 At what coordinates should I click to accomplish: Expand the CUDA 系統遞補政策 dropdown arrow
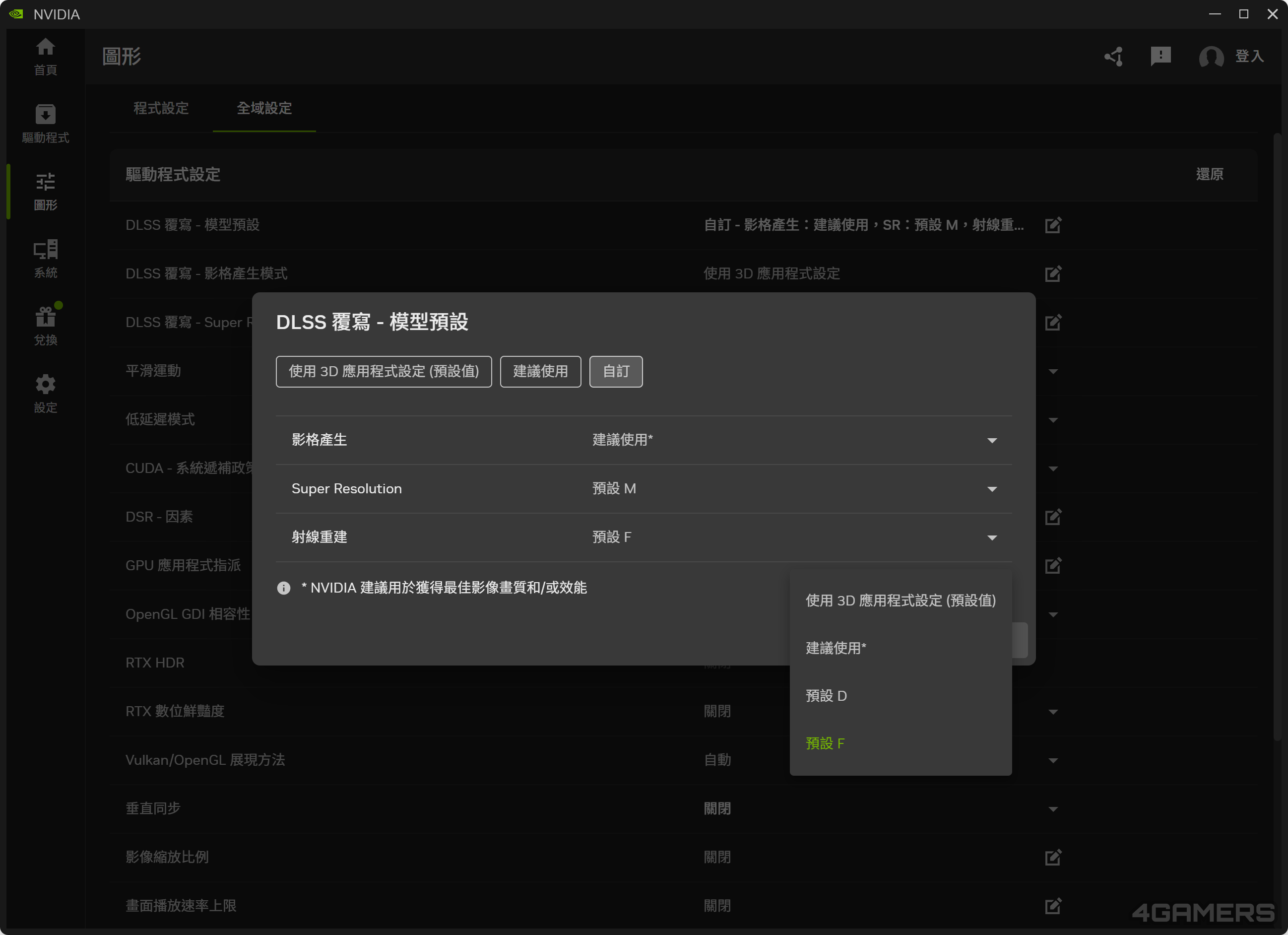pos(1053,469)
